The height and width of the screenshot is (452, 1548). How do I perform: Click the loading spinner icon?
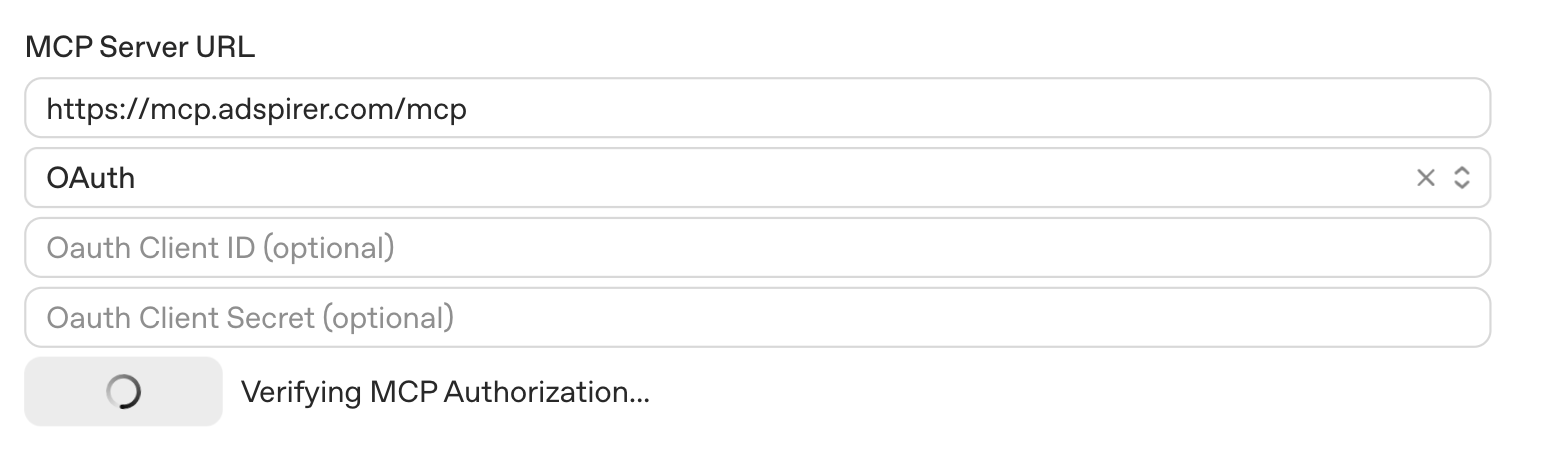[x=123, y=392]
